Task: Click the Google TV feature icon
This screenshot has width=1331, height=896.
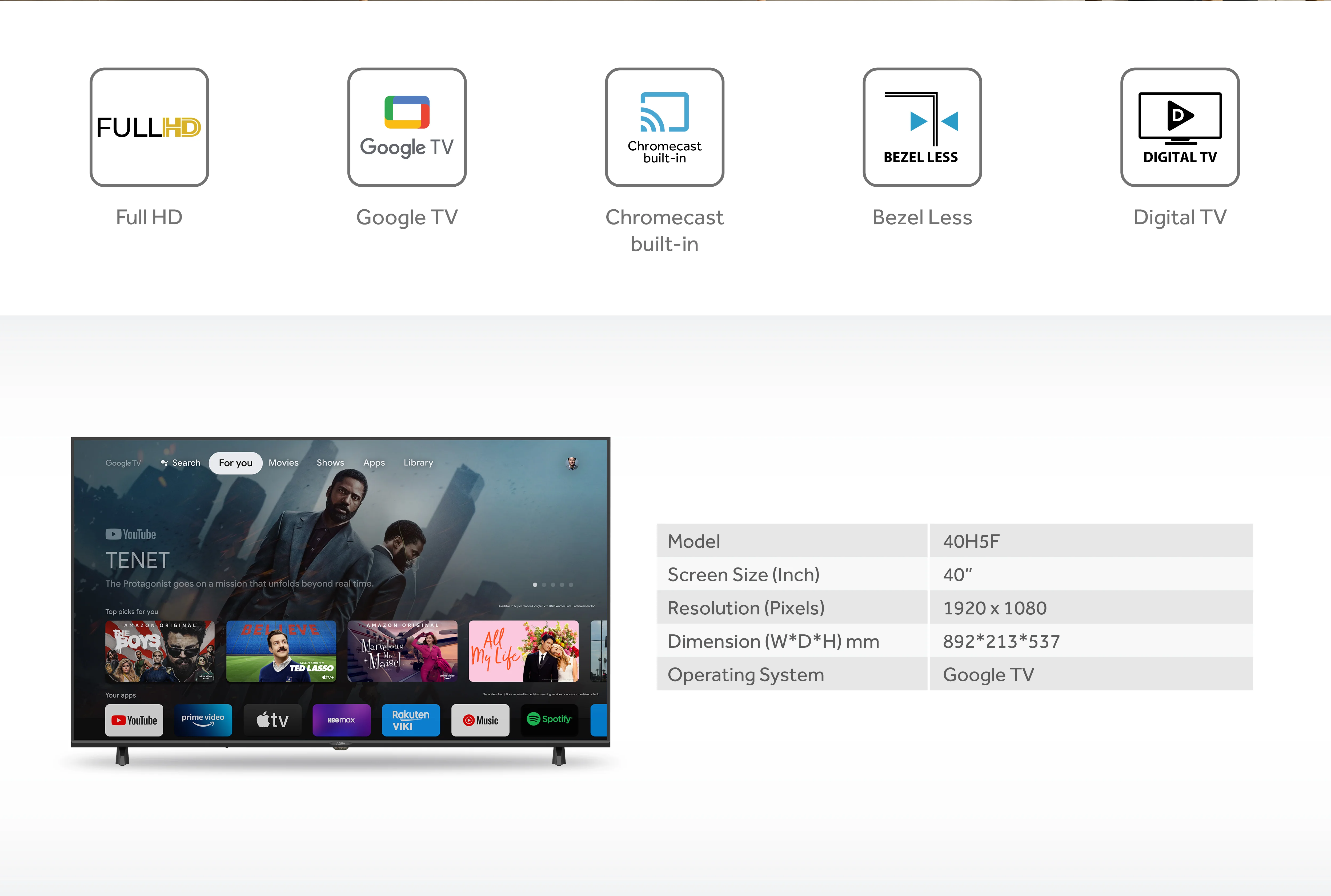Action: 407,127
